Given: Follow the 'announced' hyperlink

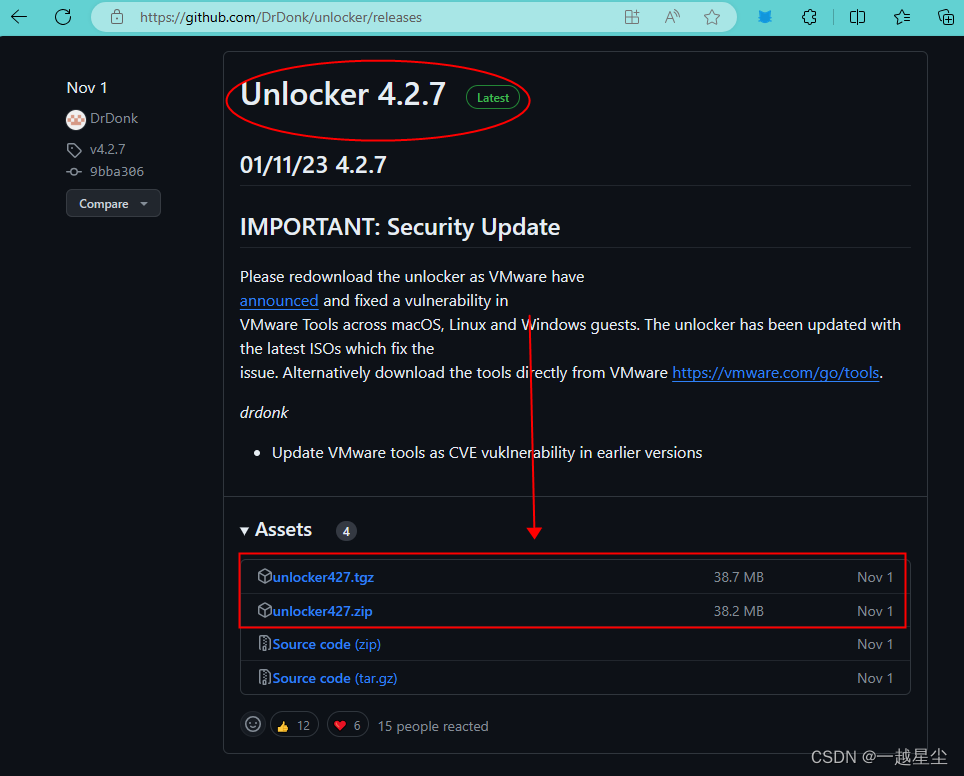Looking at the screenshot, I should click(279, 301).
